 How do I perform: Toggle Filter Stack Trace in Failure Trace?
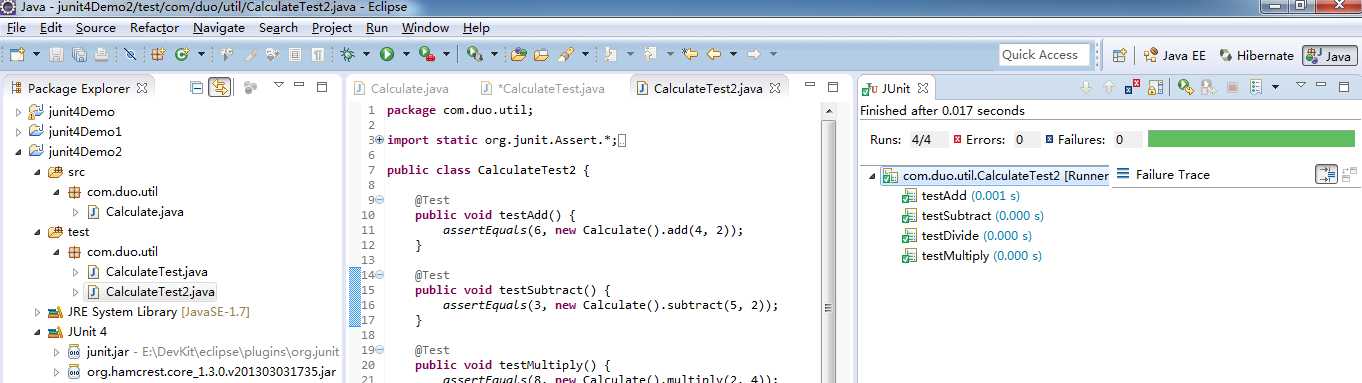pyautogui.click(x=1326, y=174)
